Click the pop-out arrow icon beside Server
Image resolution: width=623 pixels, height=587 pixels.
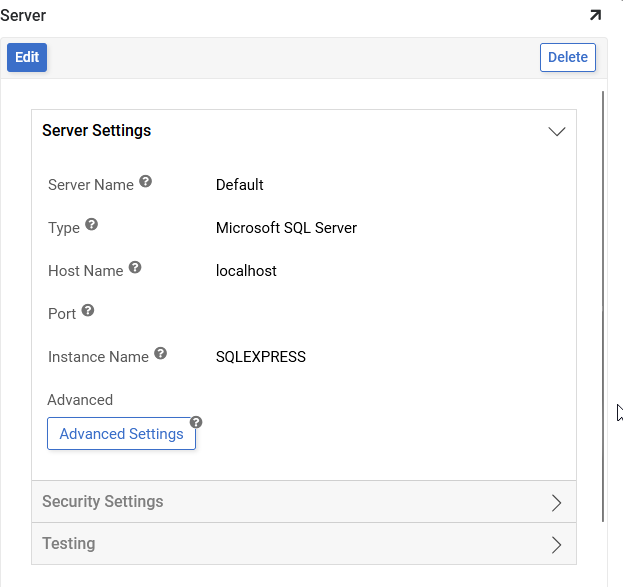tap(596, 15)
